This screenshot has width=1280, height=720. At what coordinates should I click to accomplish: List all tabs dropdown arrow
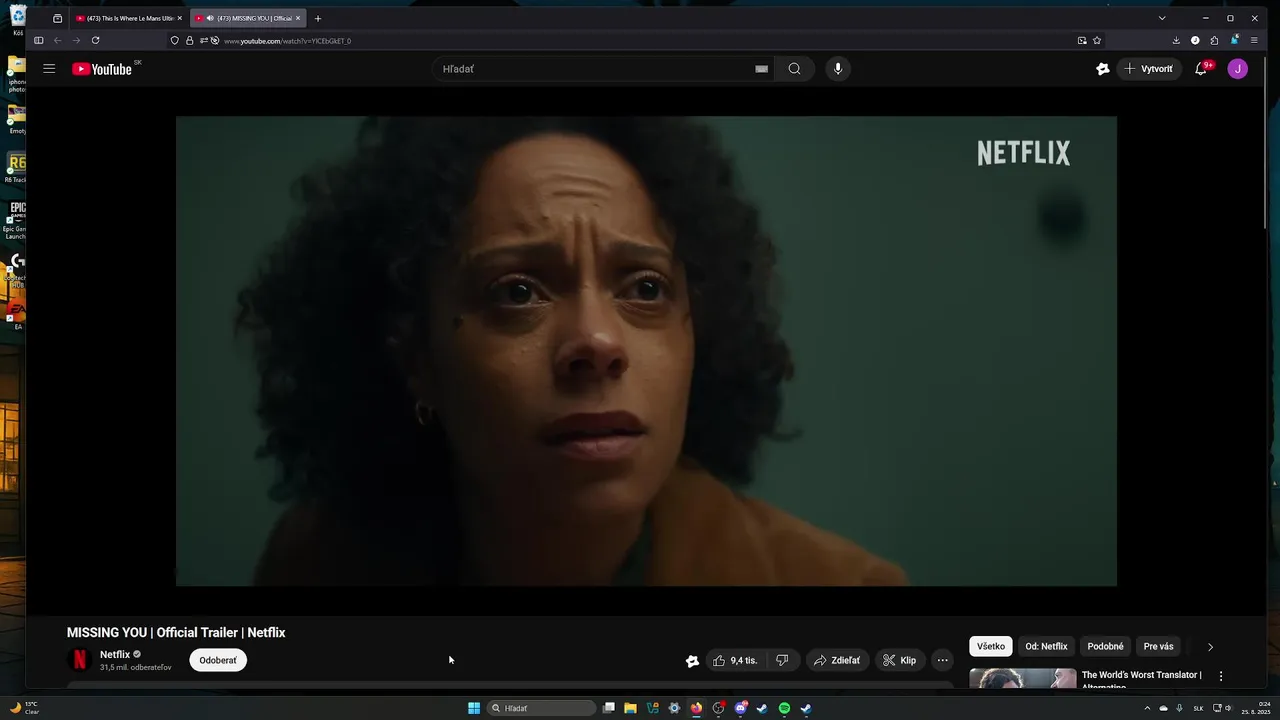pos(1162,18)
